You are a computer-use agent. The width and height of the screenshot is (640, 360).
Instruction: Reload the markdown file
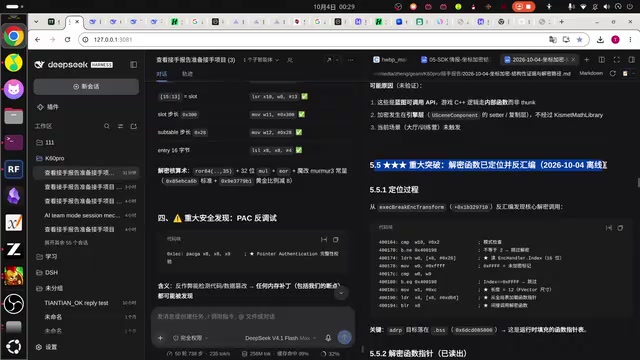(613, 73)
